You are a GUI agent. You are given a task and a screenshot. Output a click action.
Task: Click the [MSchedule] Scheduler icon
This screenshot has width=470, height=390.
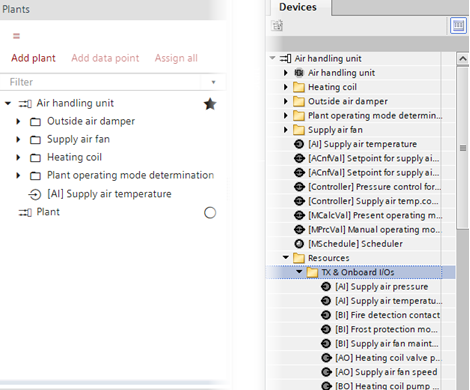point(299,244)
